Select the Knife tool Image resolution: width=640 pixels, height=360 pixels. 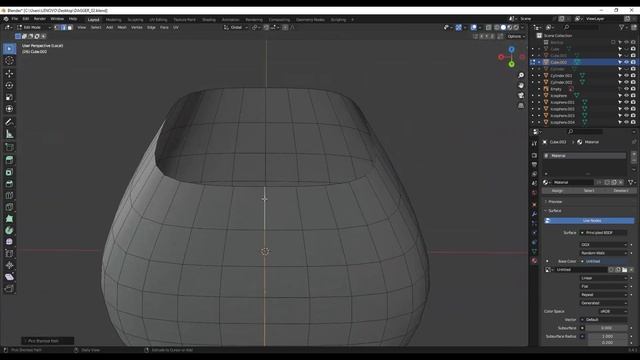tap(9, 207)
